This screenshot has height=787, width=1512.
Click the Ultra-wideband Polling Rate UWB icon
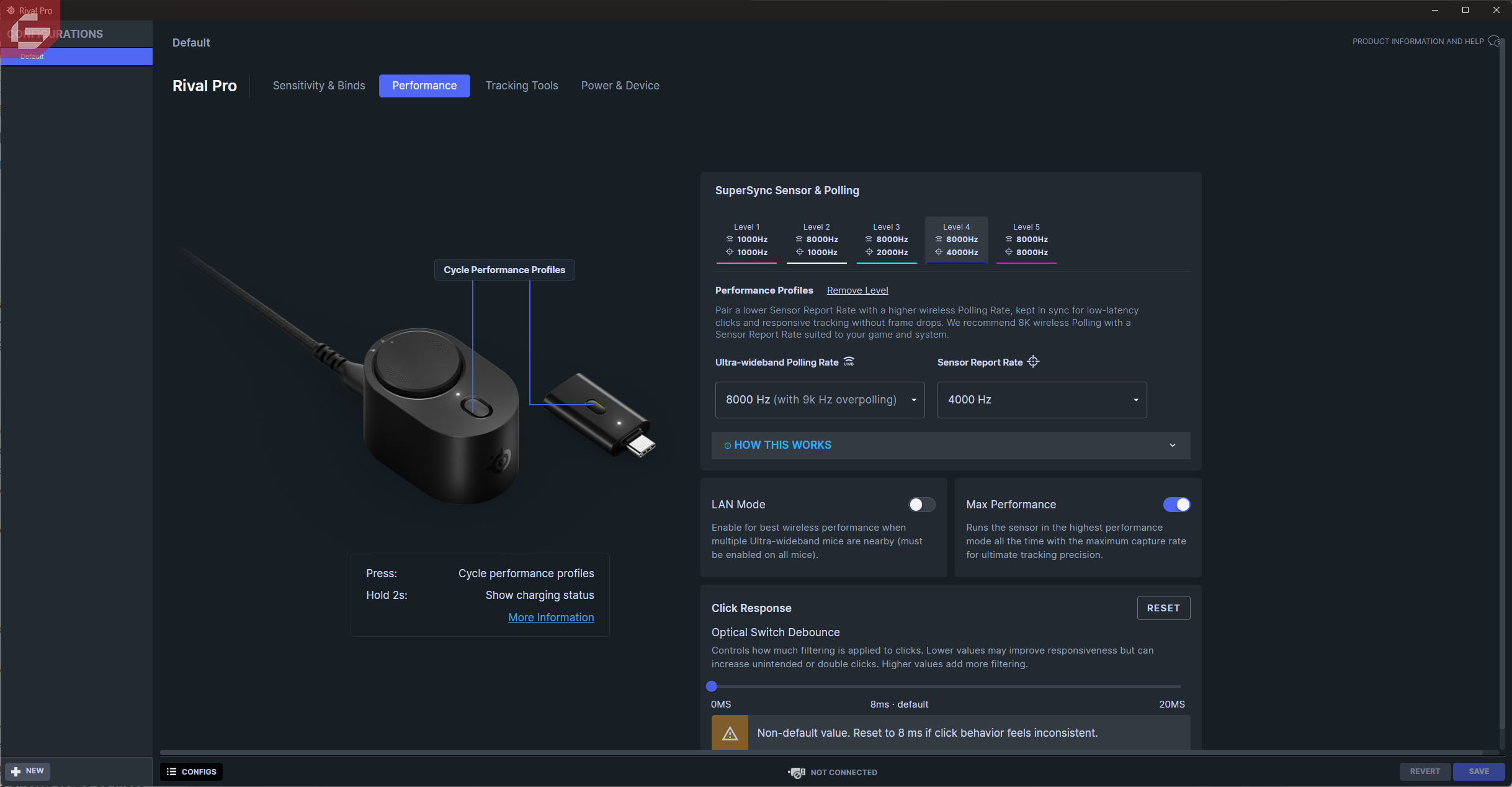849,362
